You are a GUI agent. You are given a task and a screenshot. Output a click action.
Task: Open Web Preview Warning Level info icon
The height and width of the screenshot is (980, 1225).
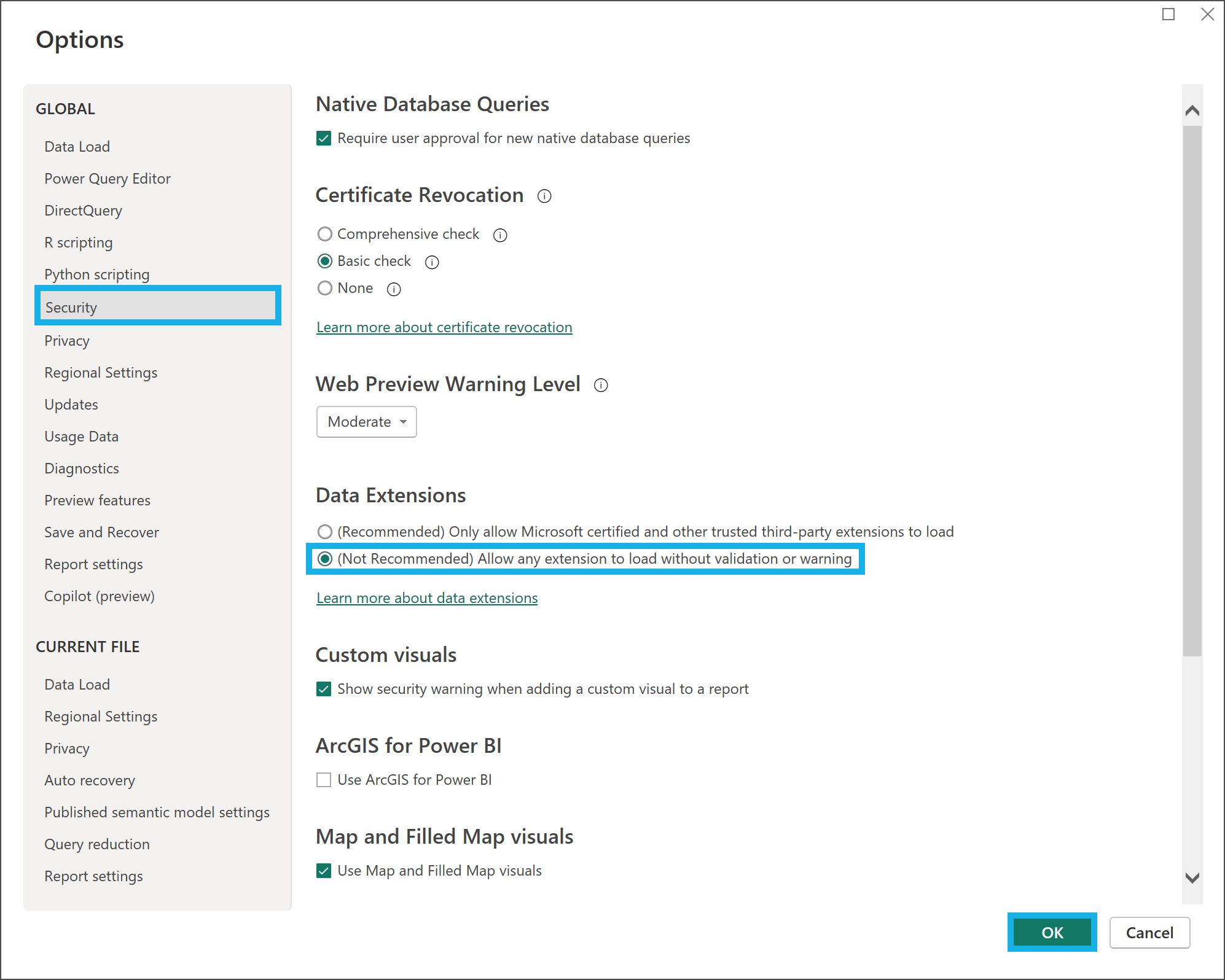[601, 385]
